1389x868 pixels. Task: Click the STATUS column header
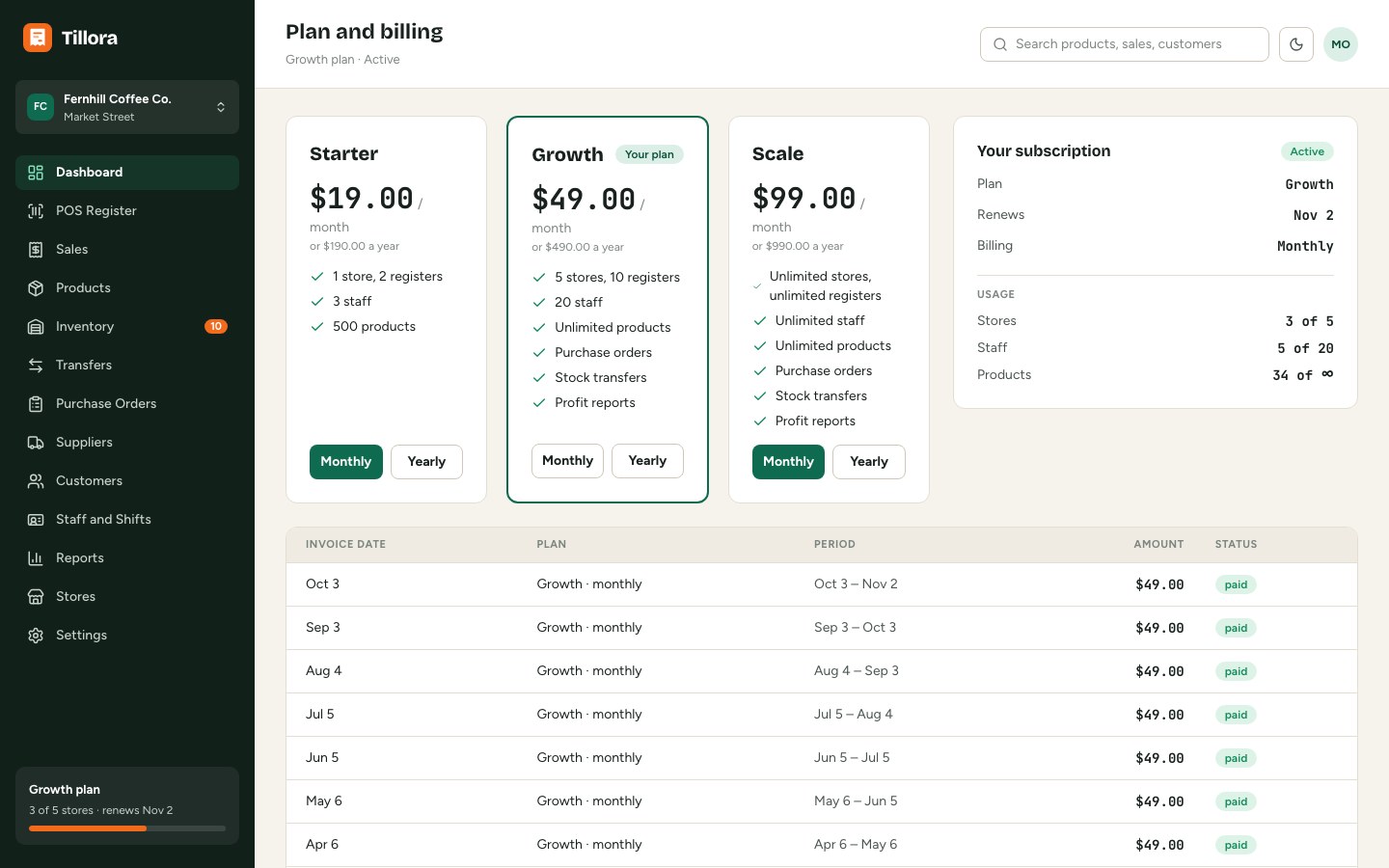(x=1236, y=545)
